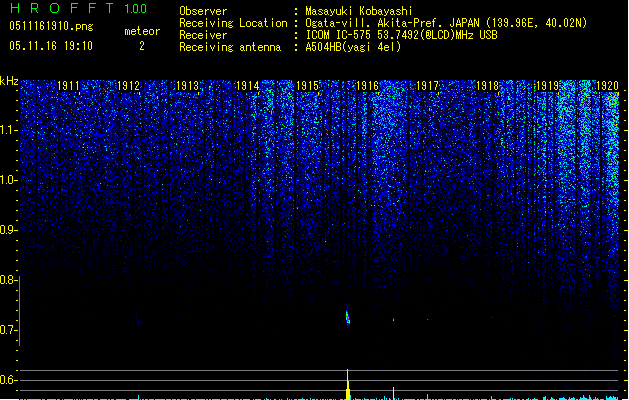Click the 1919 time marker

[x=547, y=86]
